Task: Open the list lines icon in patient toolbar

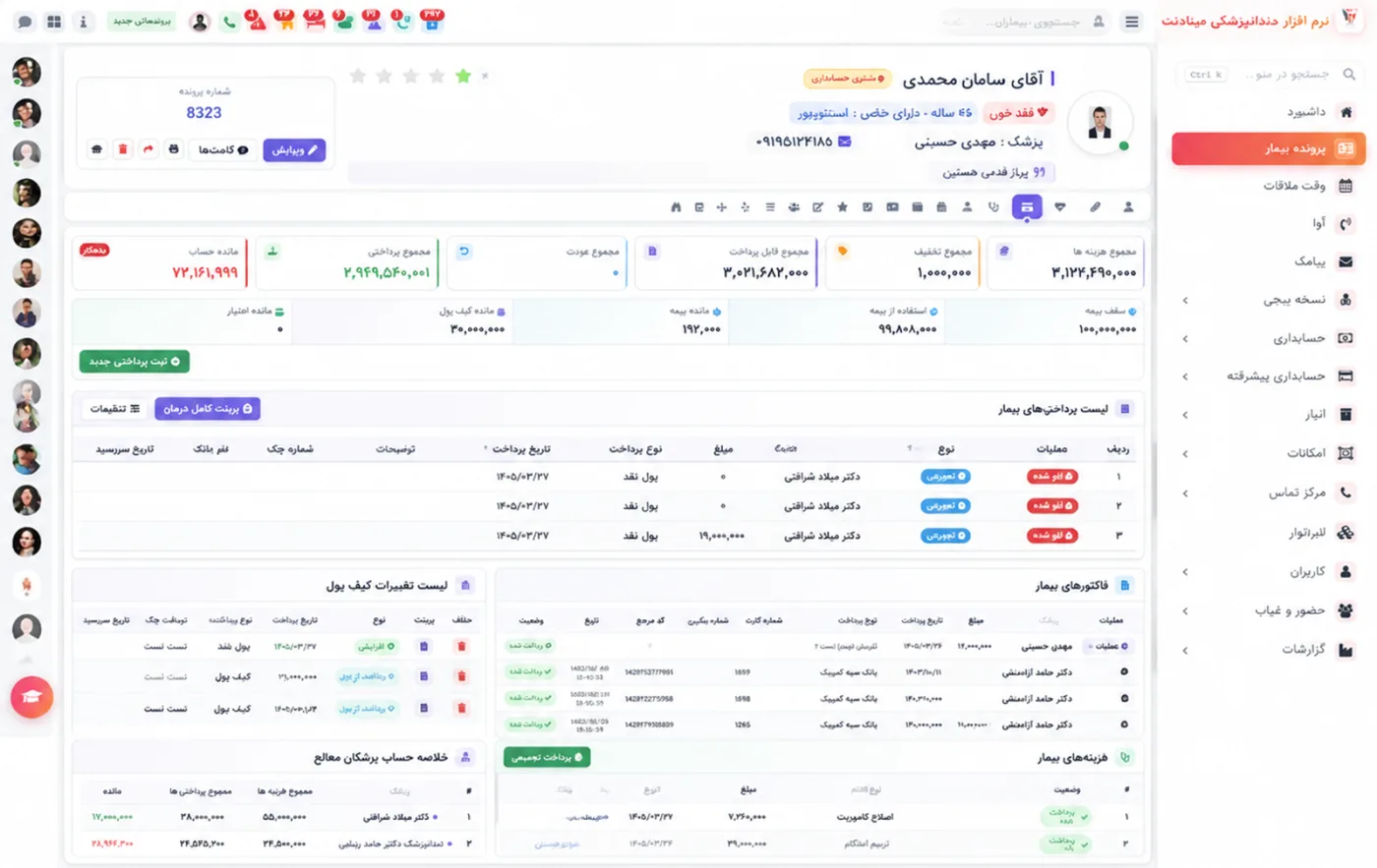Action: [770, 207]
